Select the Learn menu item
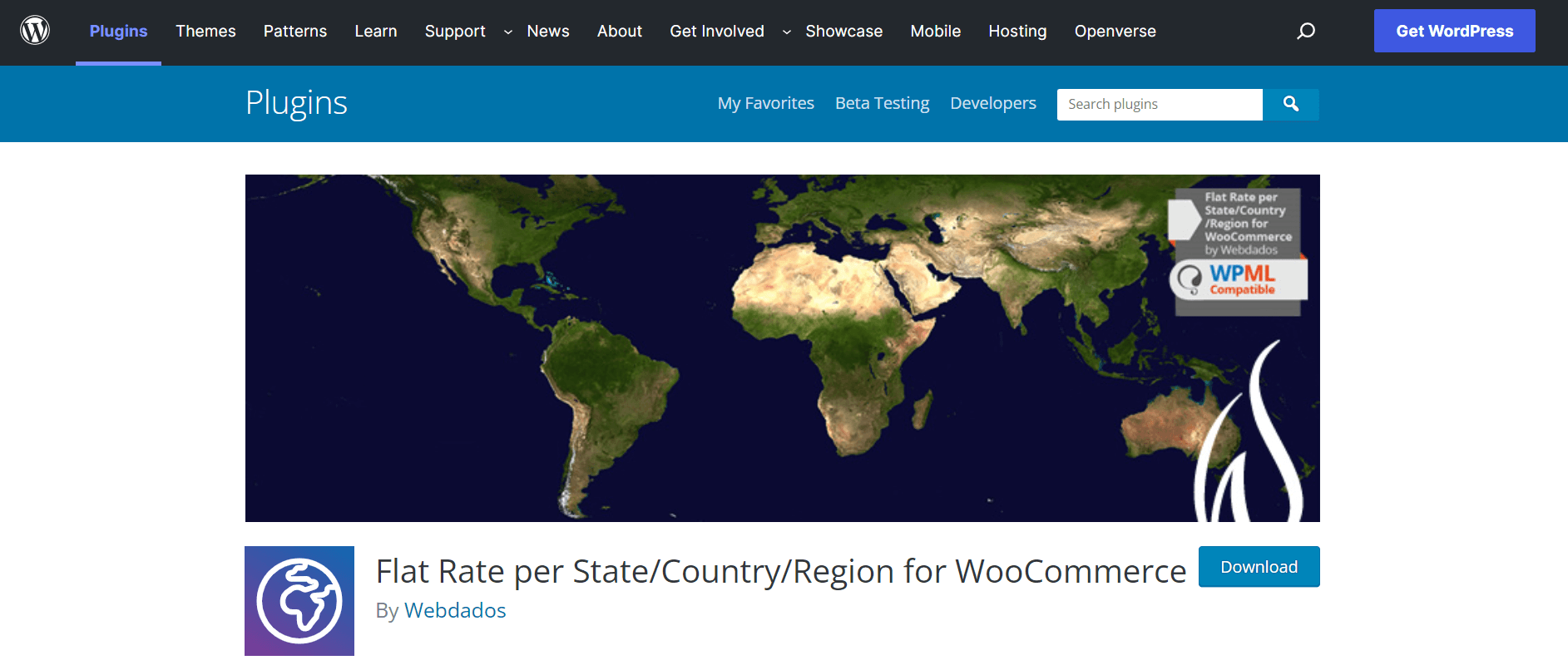This screenshot has height=670, width=1568. tap(376, 31)
